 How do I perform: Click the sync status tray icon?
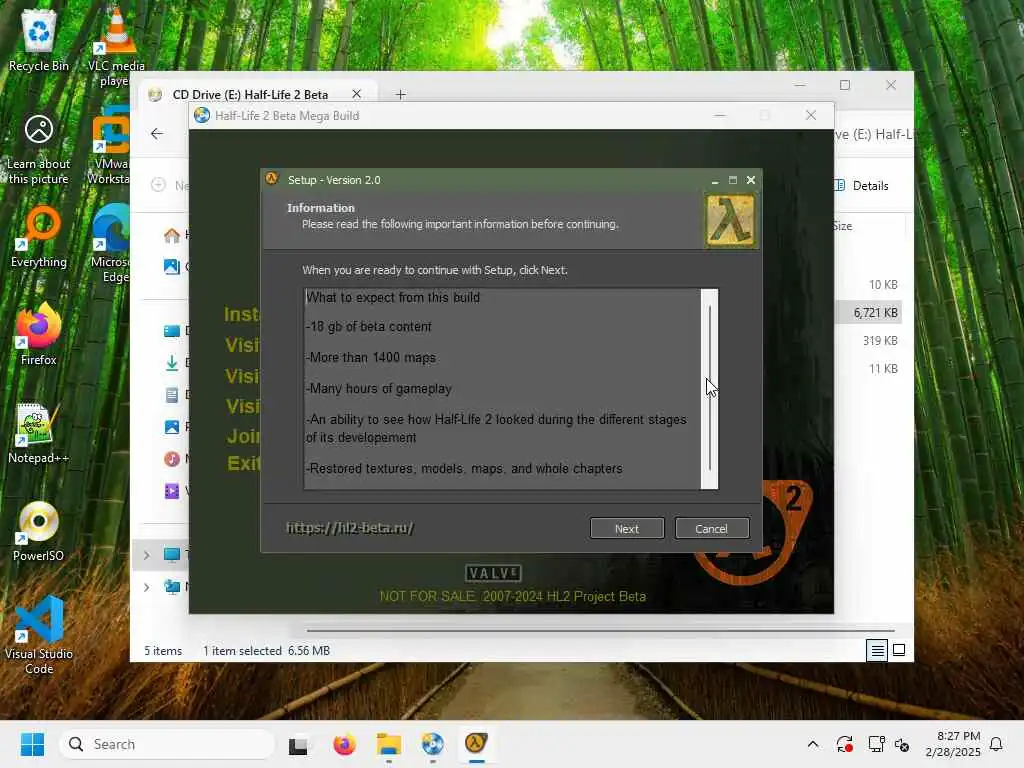[x=844, y=744]
